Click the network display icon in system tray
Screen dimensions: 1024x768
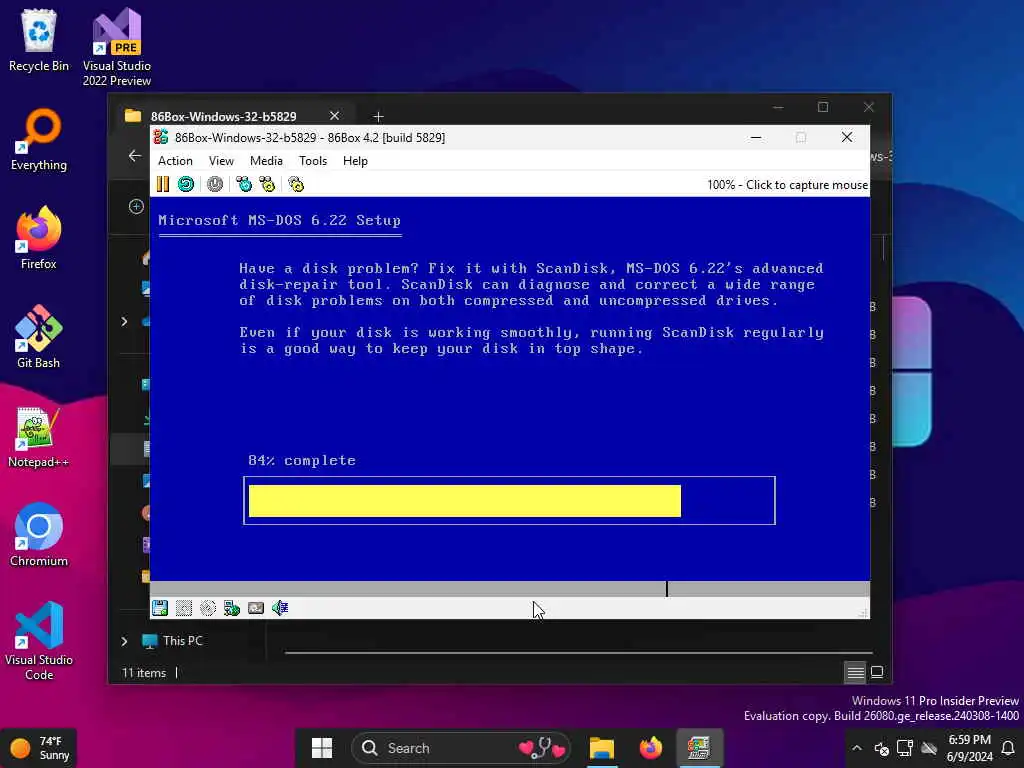(x=904, y=748)
